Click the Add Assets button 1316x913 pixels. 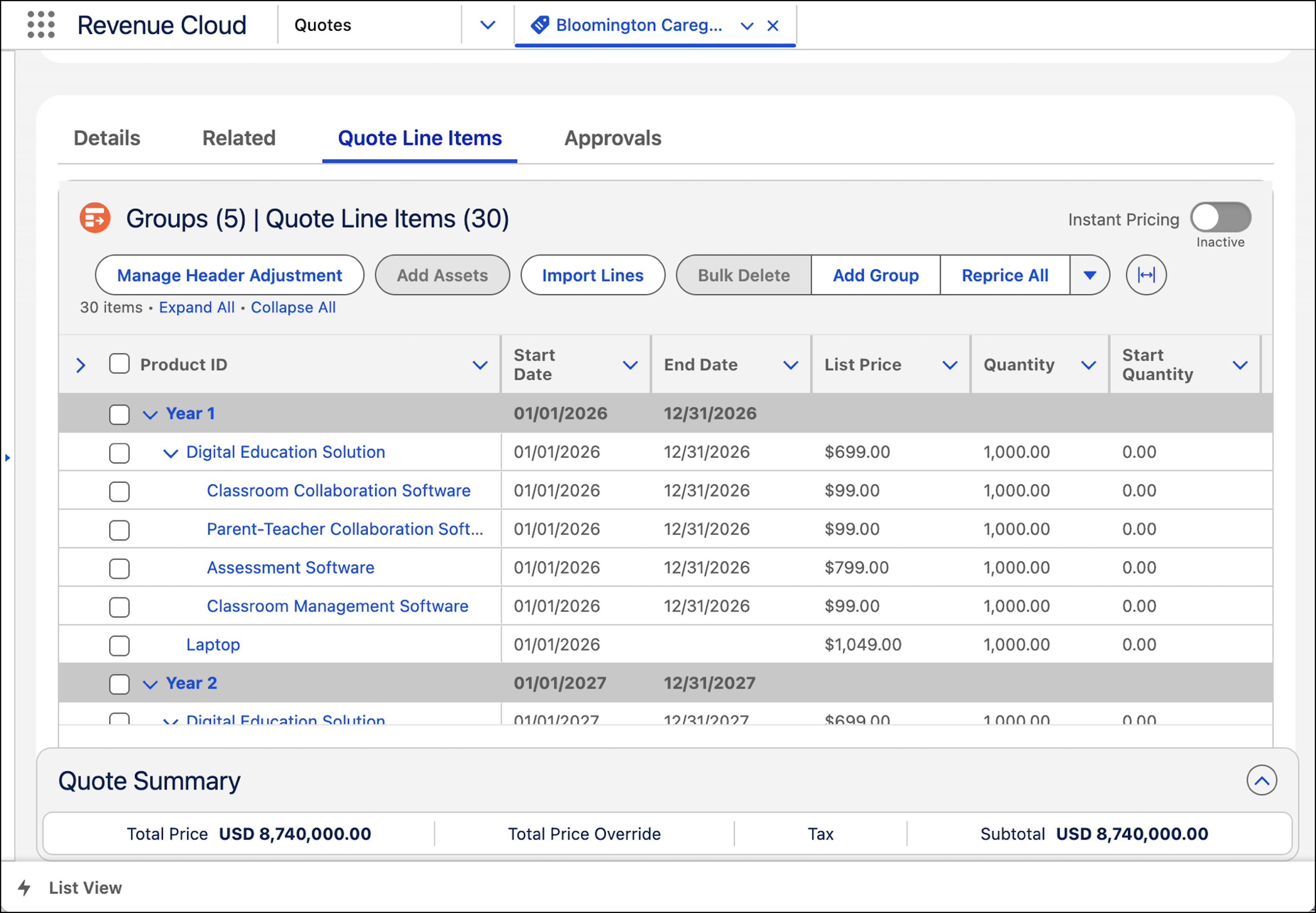pyautogui.click(x=442, y=275)
